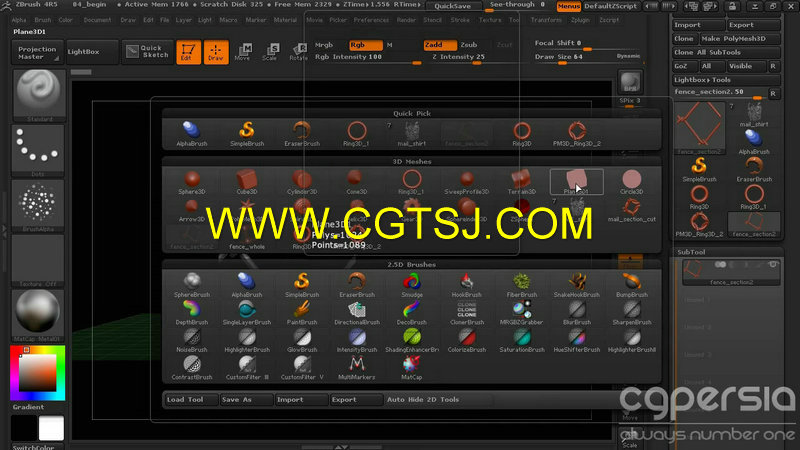Select Cylinder3D mesh
The width and height of the screenshot is (800, 450).
(x=302, y=182)
